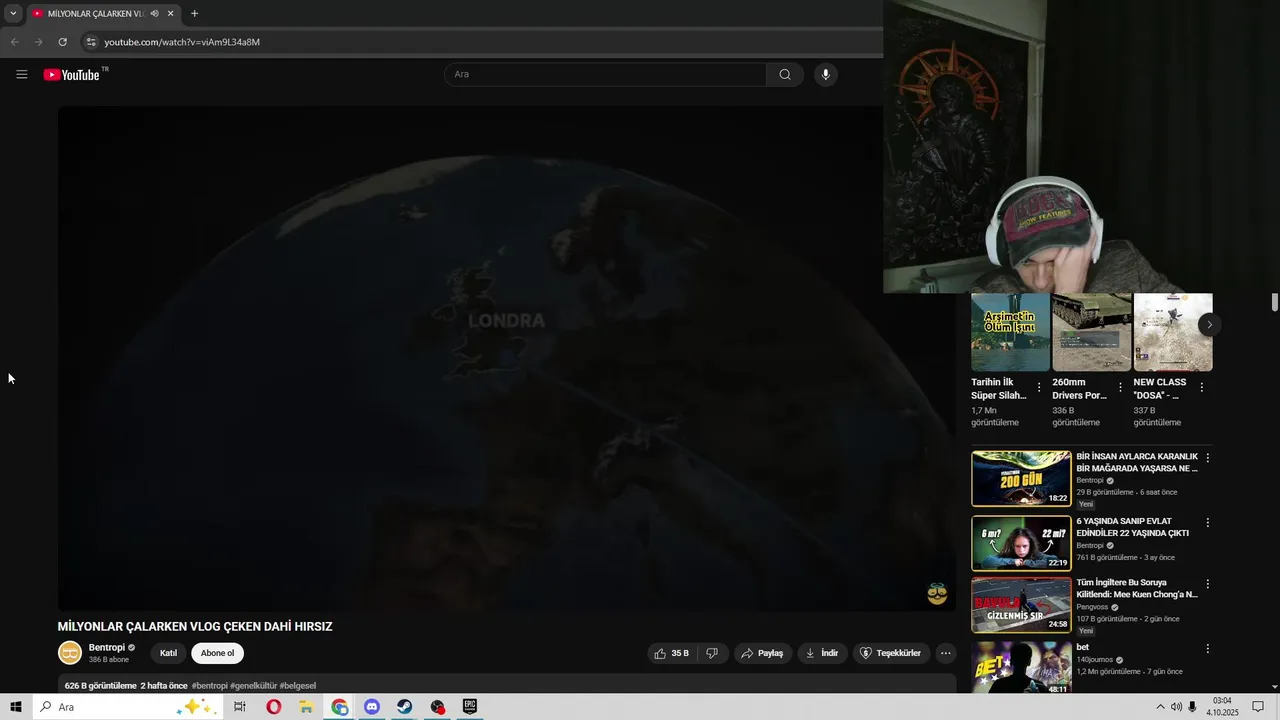Screen dimensions: 1280x720
Task: Open a new Chrome tab
Action: pyautogui.click(x=194, y=14)
